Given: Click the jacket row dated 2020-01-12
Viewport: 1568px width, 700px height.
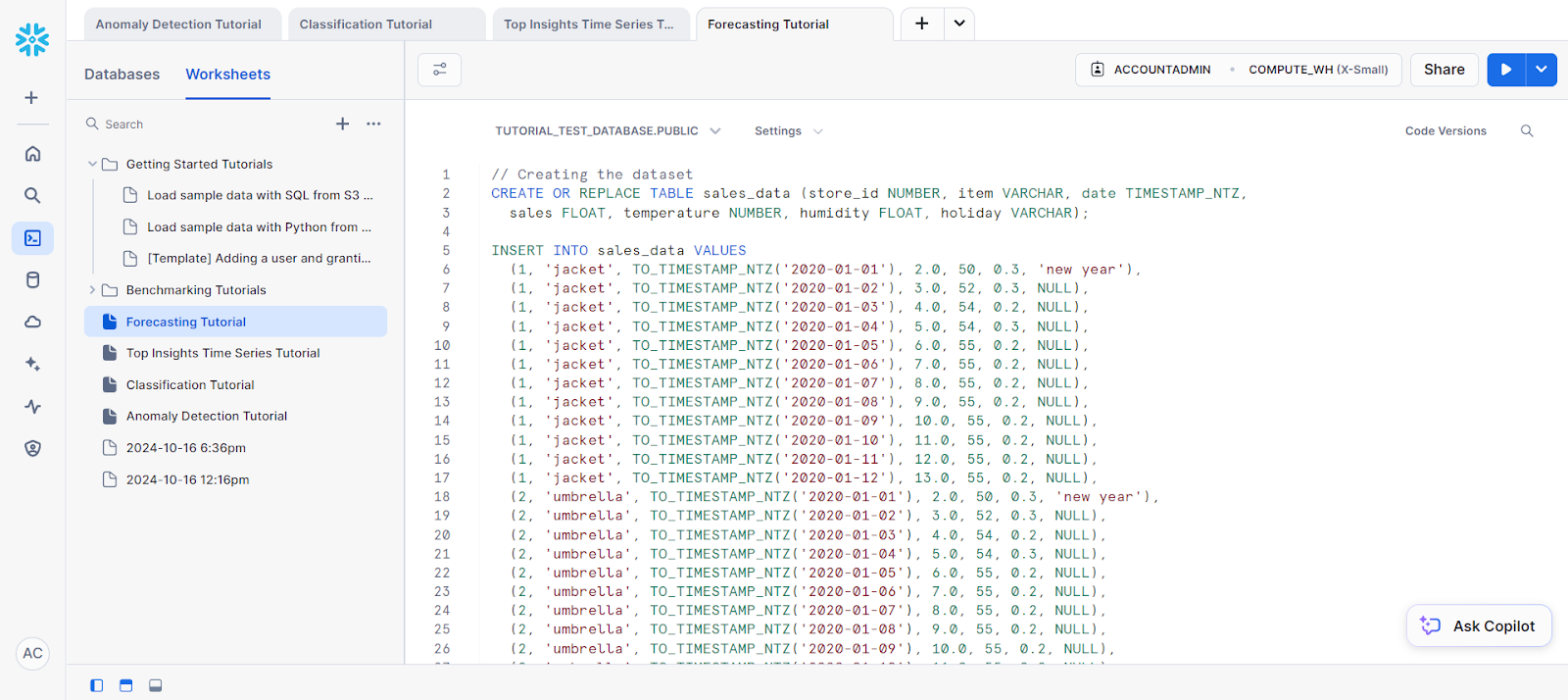Looking at the screenshot, I should 803,478.
